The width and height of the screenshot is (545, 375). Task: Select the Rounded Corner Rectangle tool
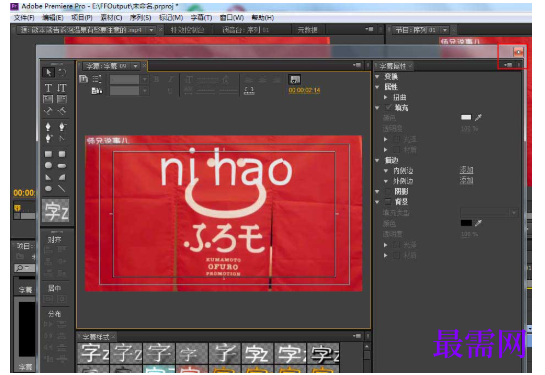[x=62, y=154]
